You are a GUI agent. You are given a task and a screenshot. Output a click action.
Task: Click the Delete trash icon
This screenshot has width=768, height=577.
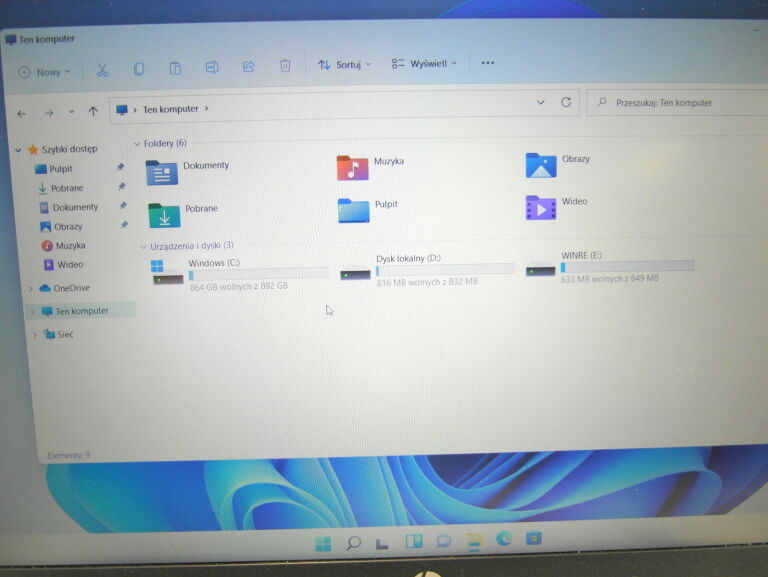(x=285, y=66)
